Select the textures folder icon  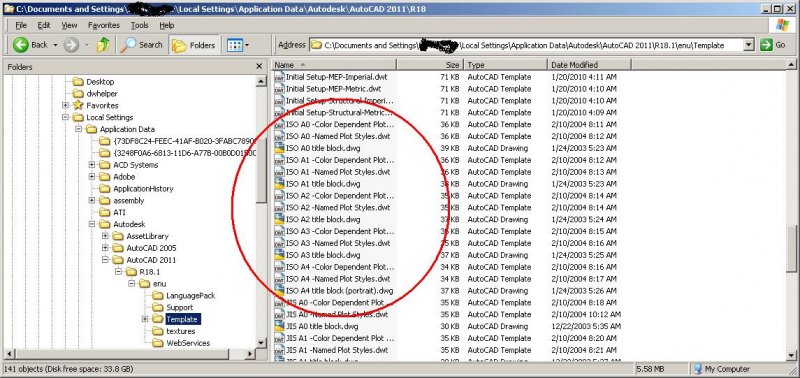coord(158,331)
